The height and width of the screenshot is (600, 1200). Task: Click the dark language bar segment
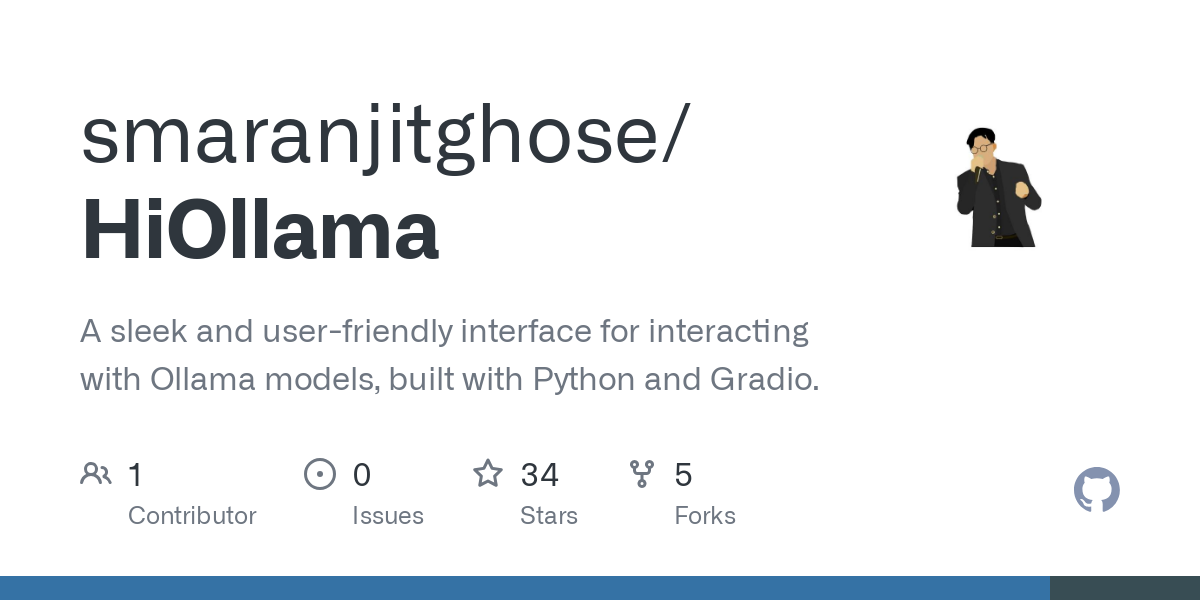coord(1125,588)
